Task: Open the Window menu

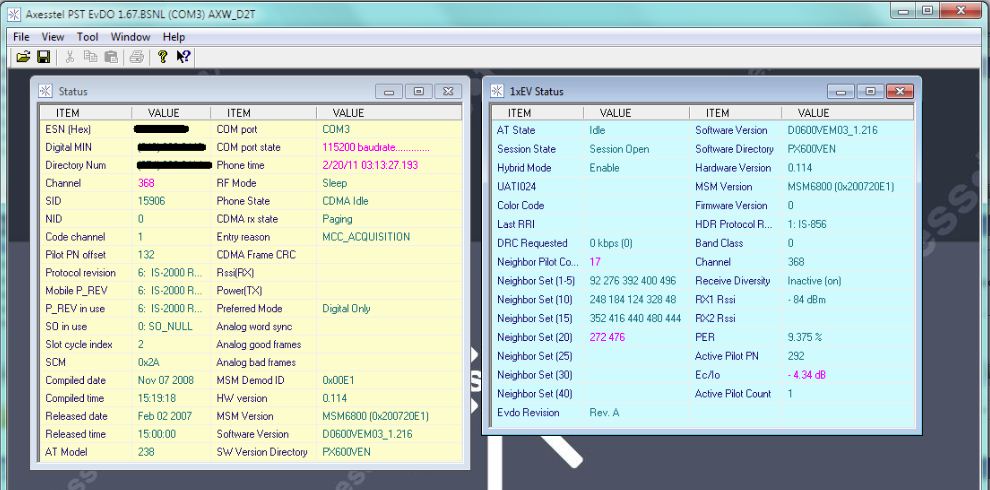Action: (x=130, y=37)
